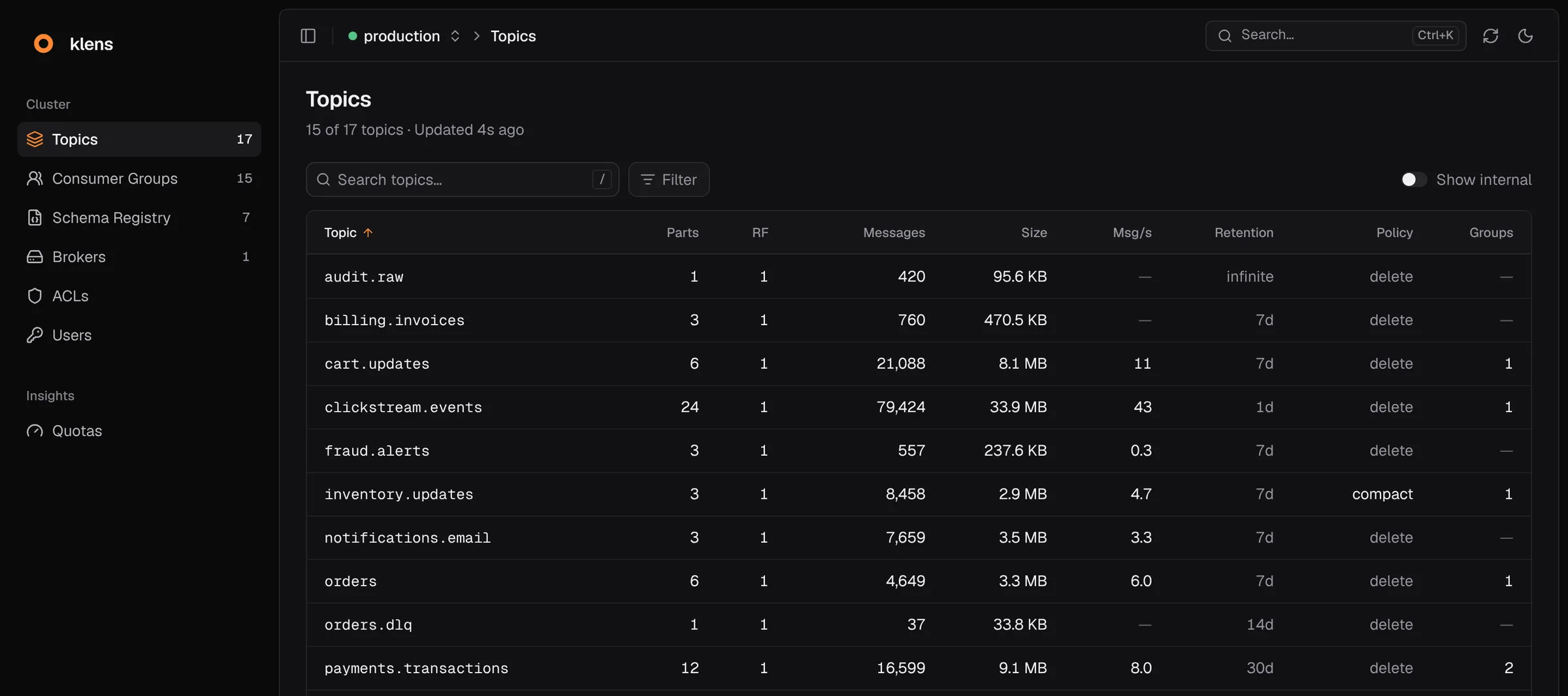Screen dimensions: 1568x696
Task: Sort table by Parts column
Action: (x=683, y=232)
